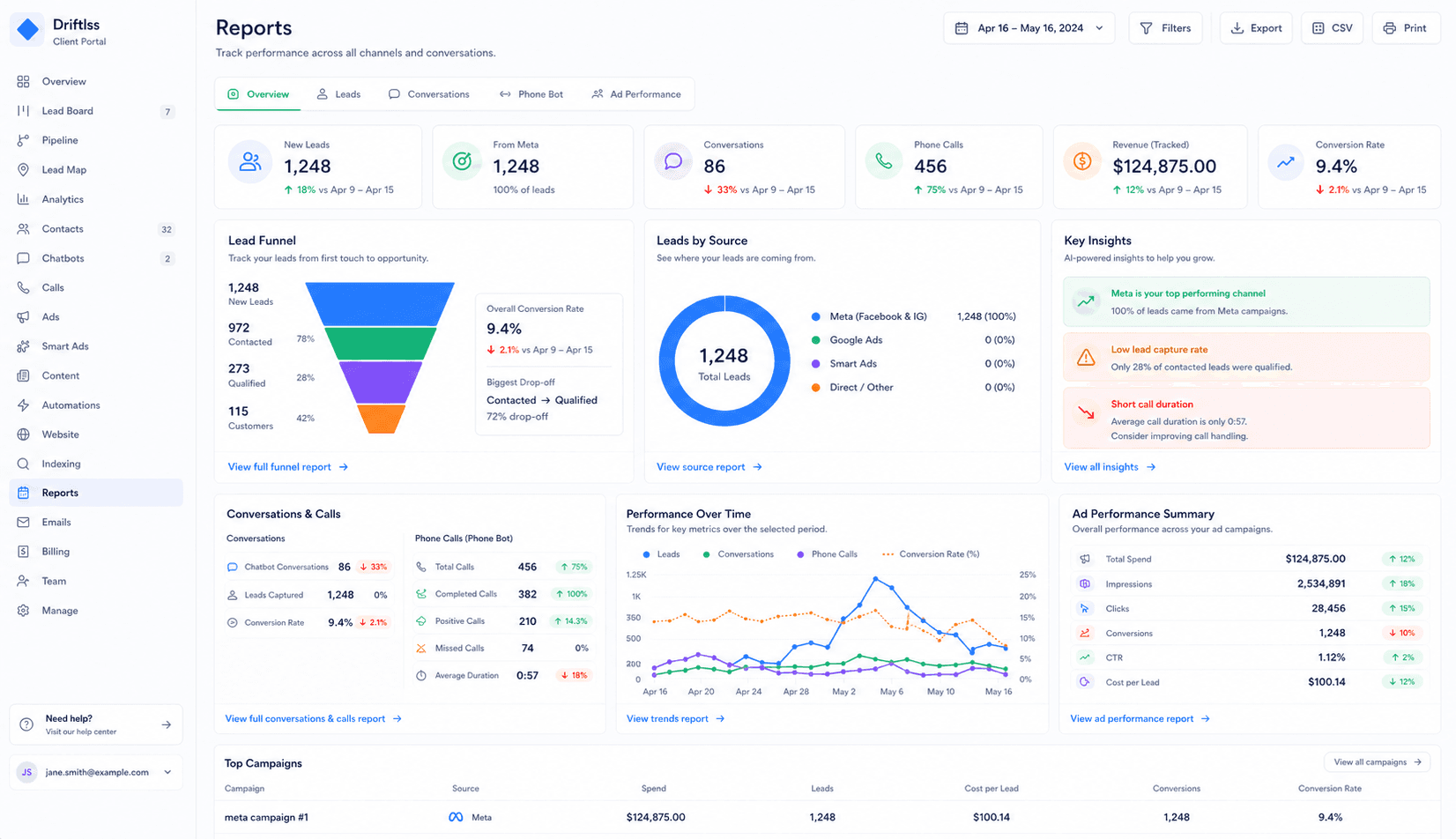1456x839 pixels.
Task: Click the Low lead capture rate warning icon
Action: pos(1086,358)
